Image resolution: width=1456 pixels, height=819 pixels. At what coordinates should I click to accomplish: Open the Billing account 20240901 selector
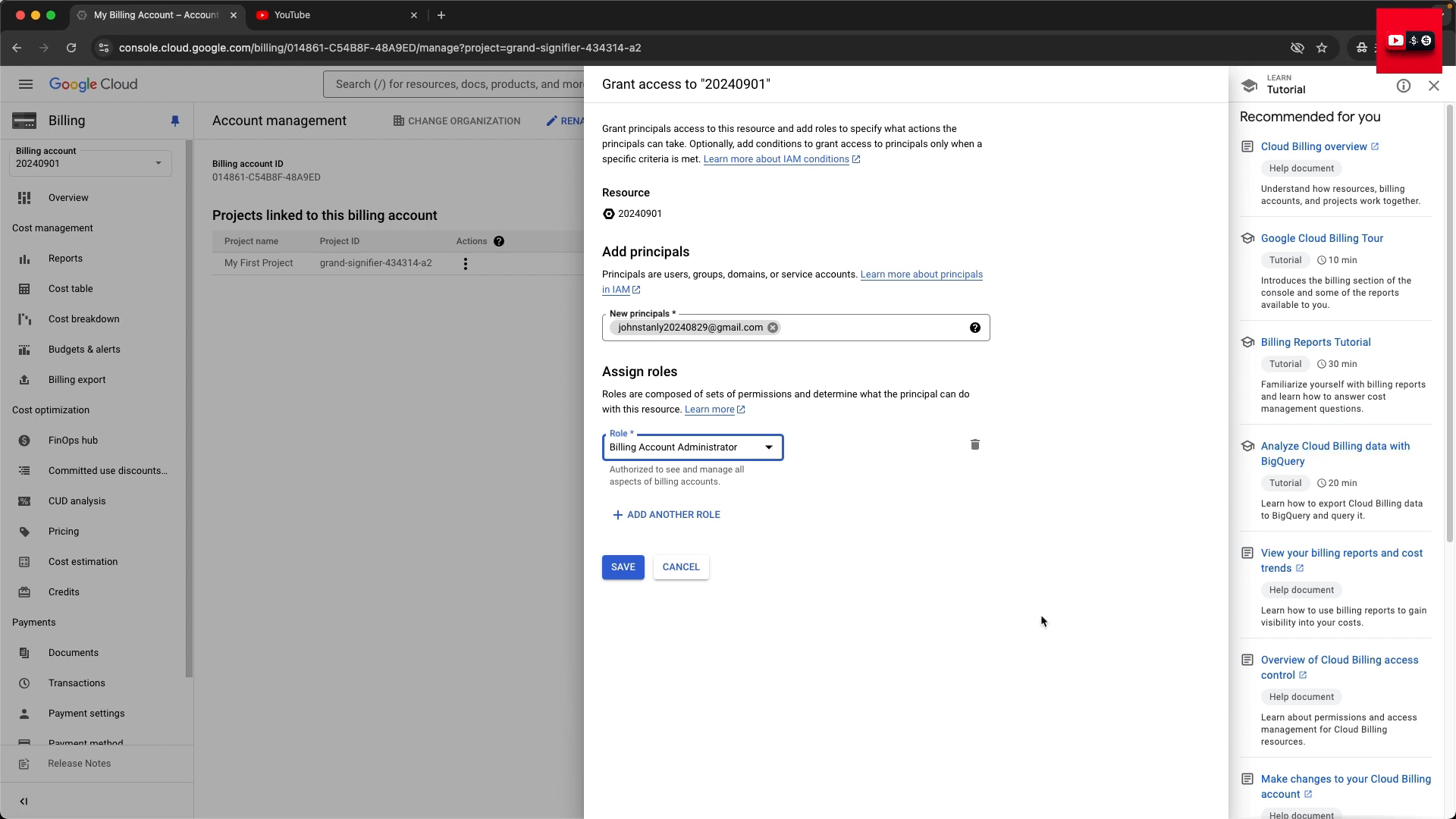click(x=90, y=158)
